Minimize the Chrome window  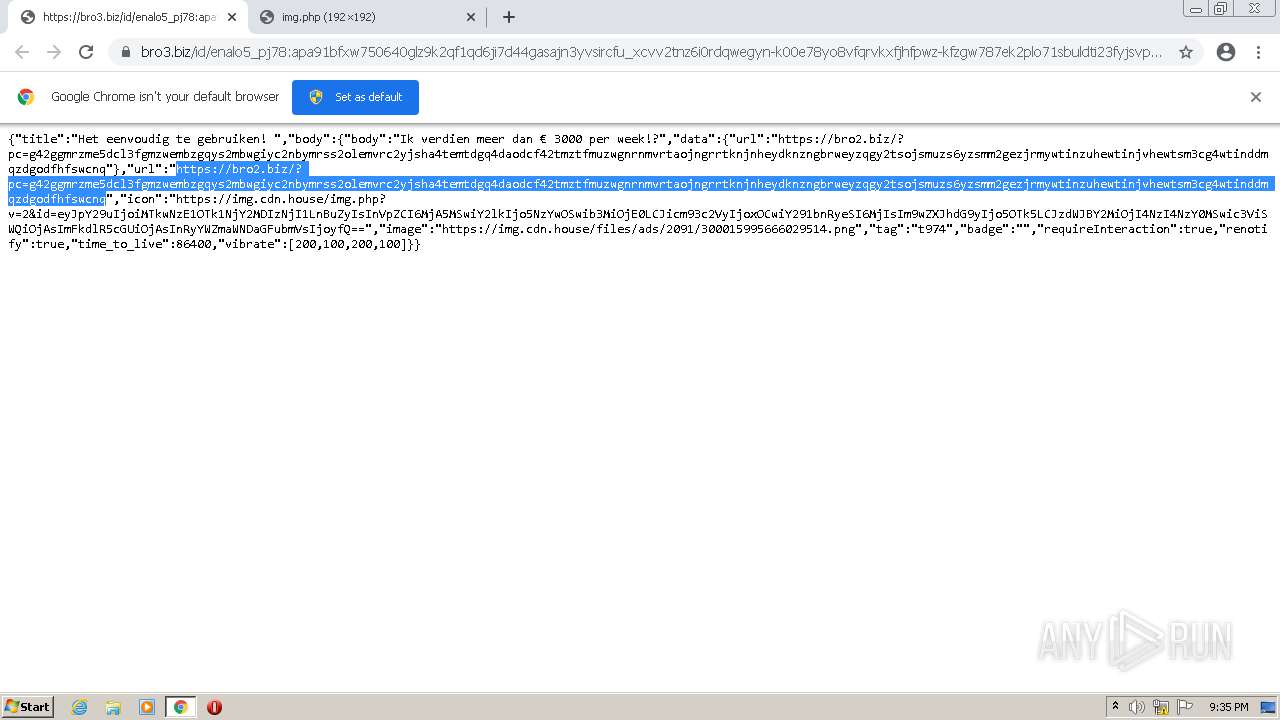pos(1196,8)
